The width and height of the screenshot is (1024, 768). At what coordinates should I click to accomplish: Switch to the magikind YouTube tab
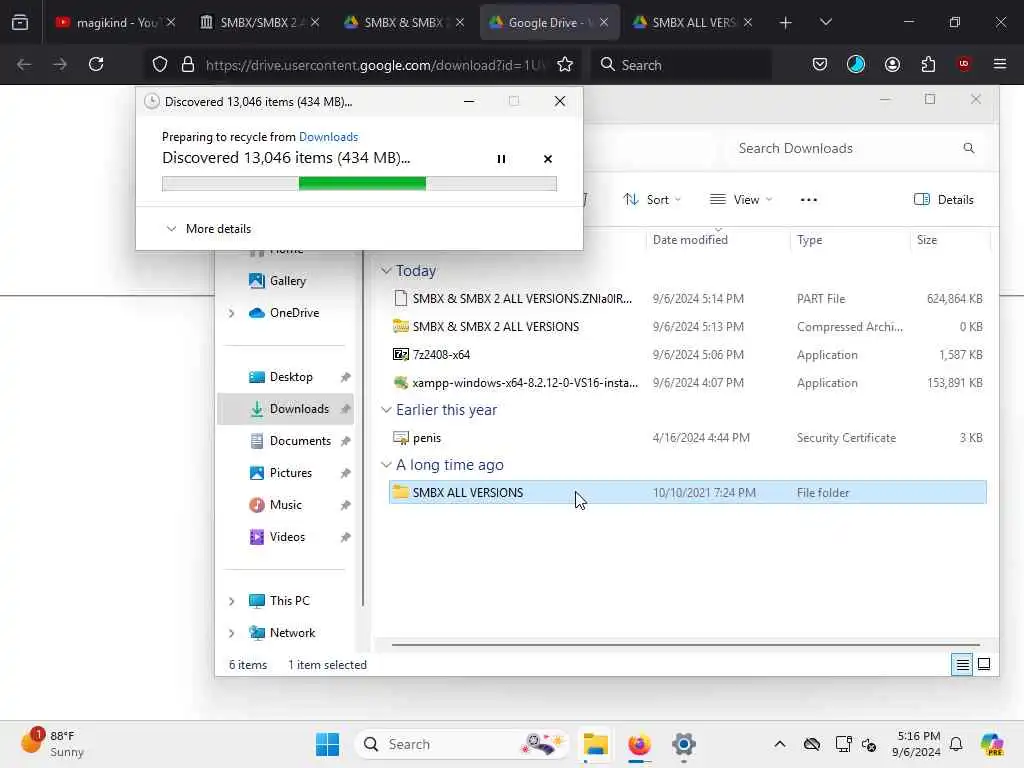click(x=116, y=22)
